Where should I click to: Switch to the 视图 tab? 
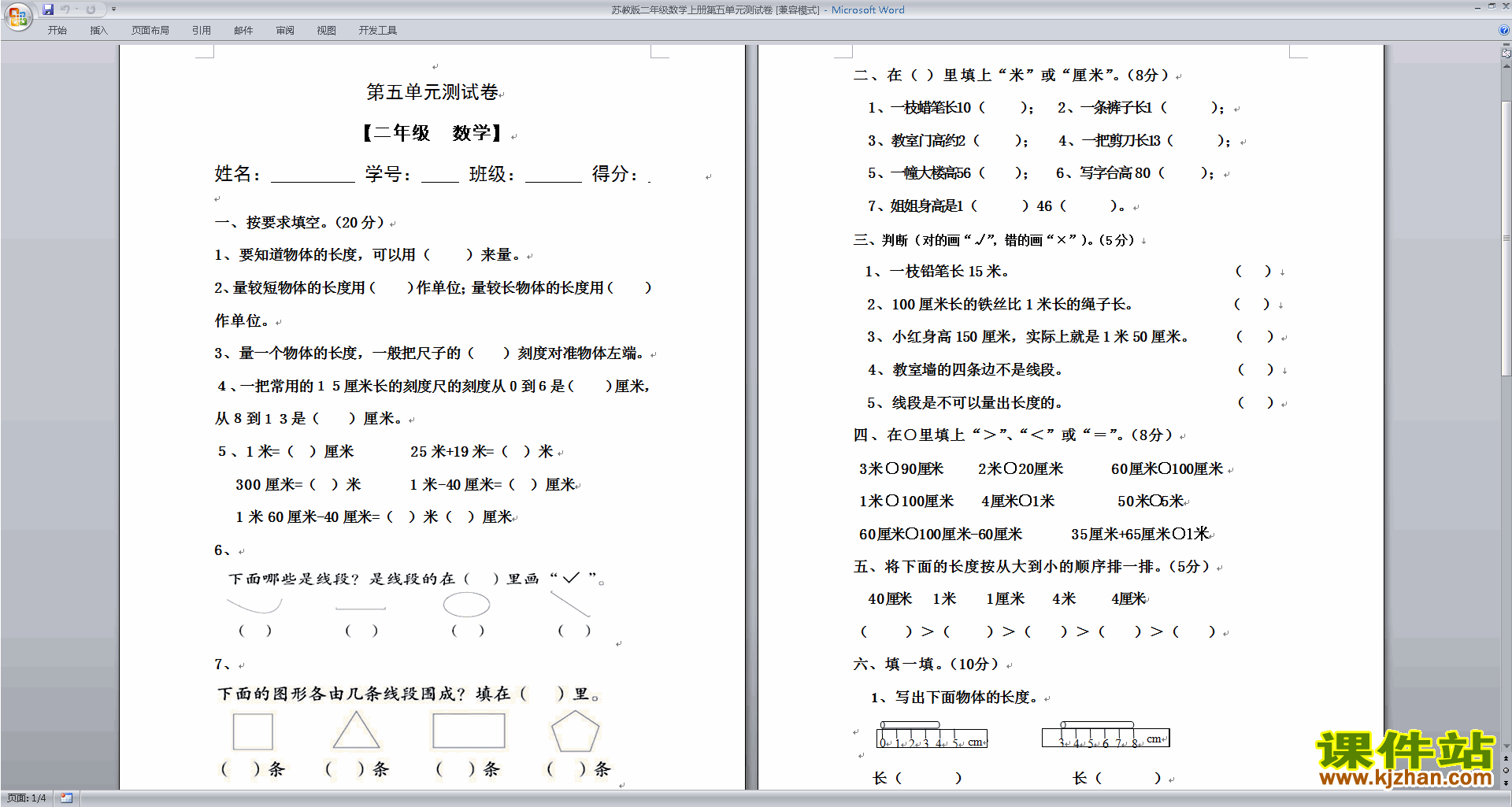[x=327, y=30]
